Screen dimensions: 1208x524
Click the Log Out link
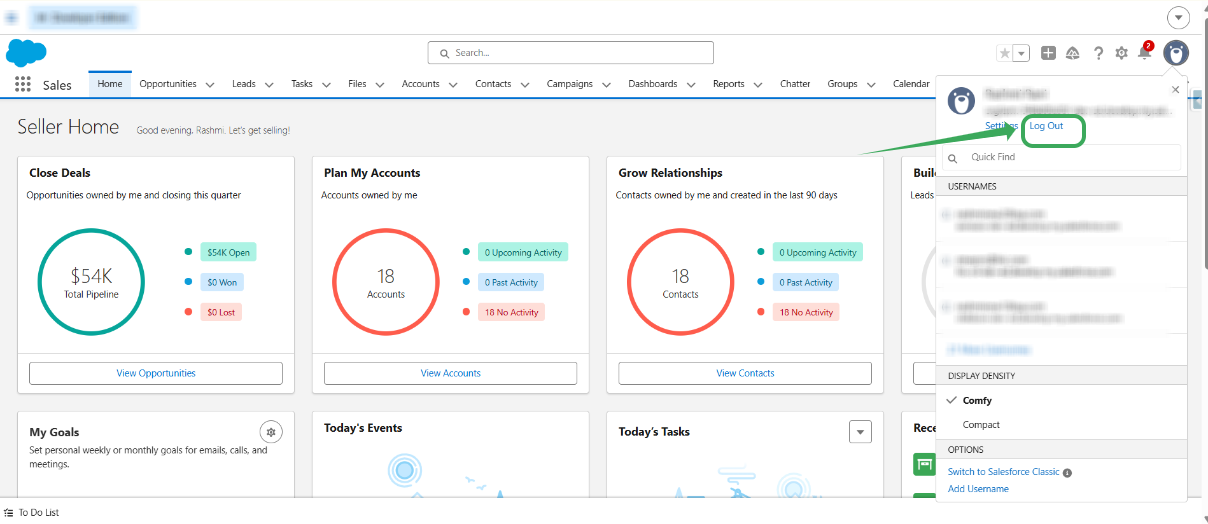point(1046,126)
